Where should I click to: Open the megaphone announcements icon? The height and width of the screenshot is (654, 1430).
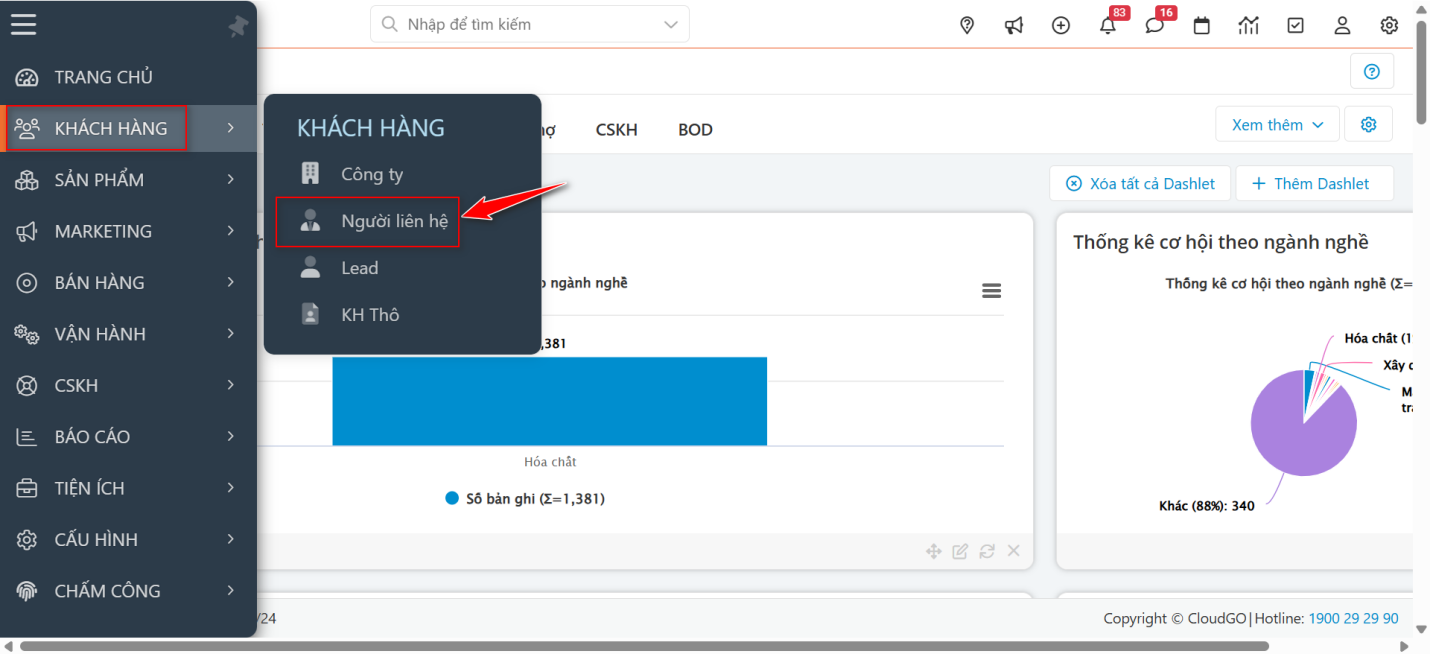(x=1014, y=25)
